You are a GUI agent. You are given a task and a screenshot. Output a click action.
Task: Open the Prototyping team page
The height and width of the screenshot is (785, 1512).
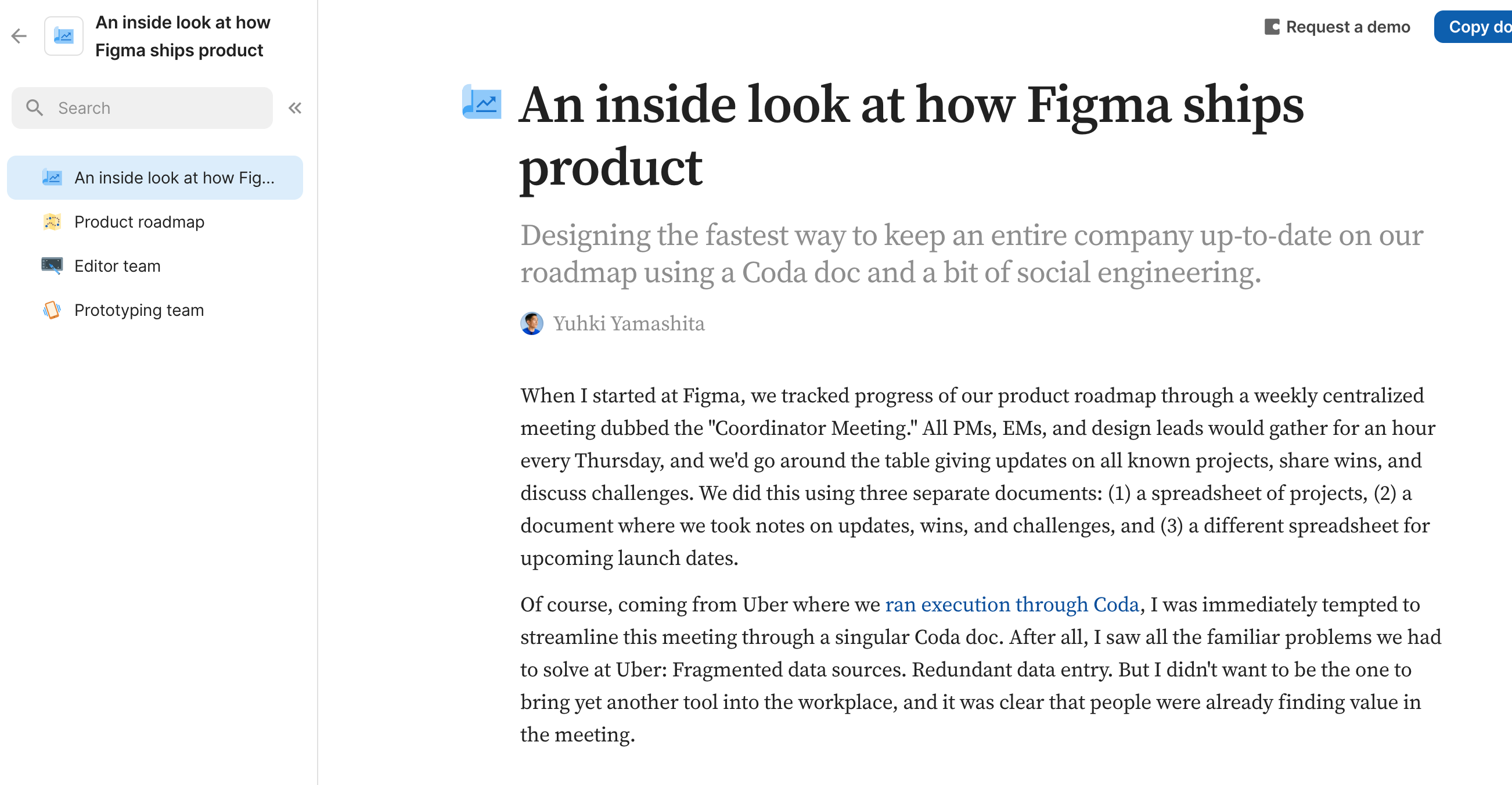pos(155,310)
